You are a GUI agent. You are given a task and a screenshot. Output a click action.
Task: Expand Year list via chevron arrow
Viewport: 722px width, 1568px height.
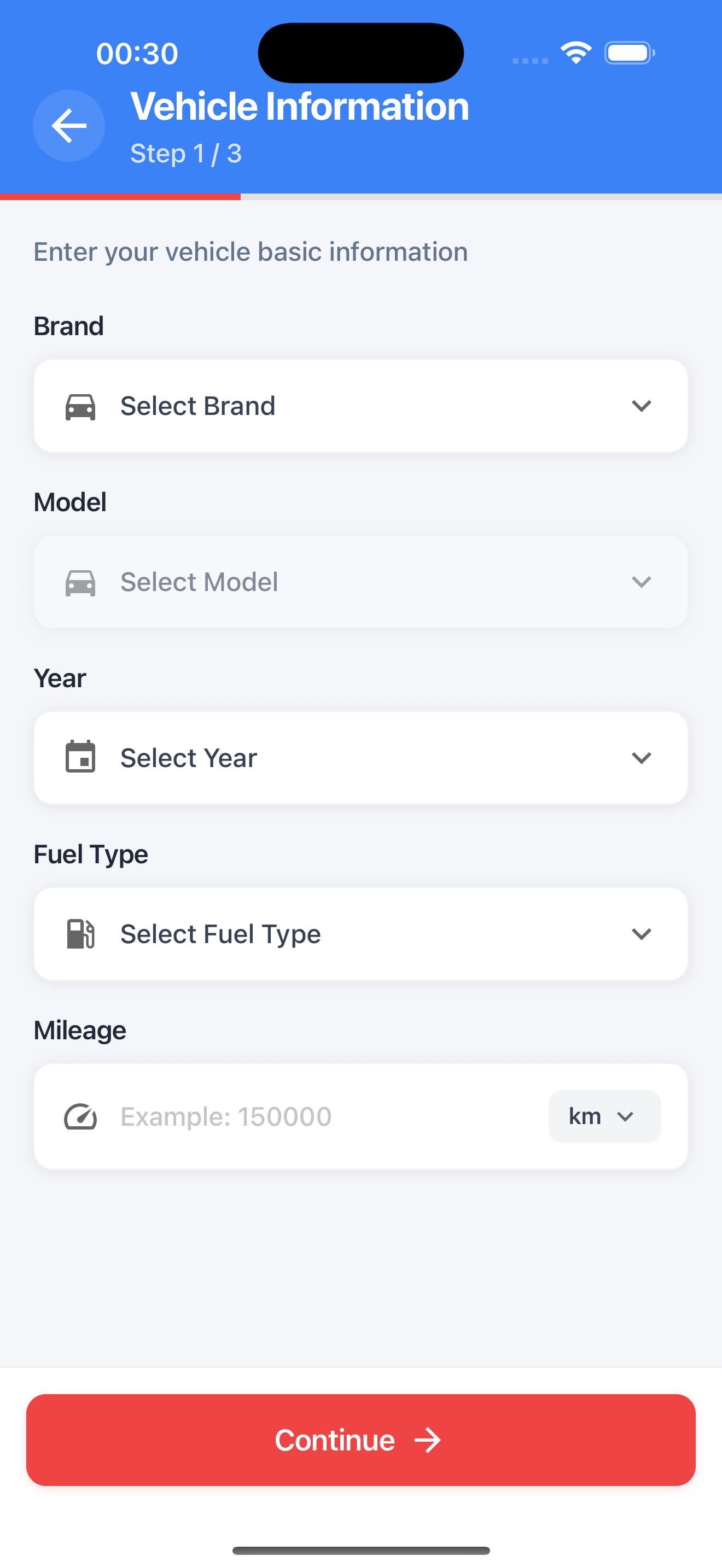642,758
